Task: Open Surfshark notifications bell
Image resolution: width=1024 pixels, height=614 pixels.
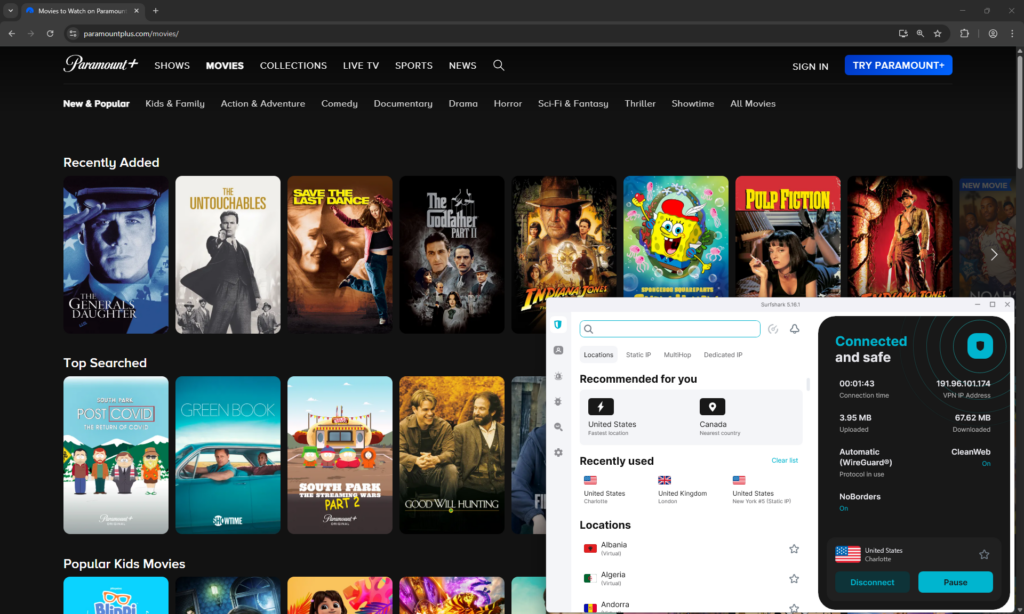Action: click(x=794, y=329)
